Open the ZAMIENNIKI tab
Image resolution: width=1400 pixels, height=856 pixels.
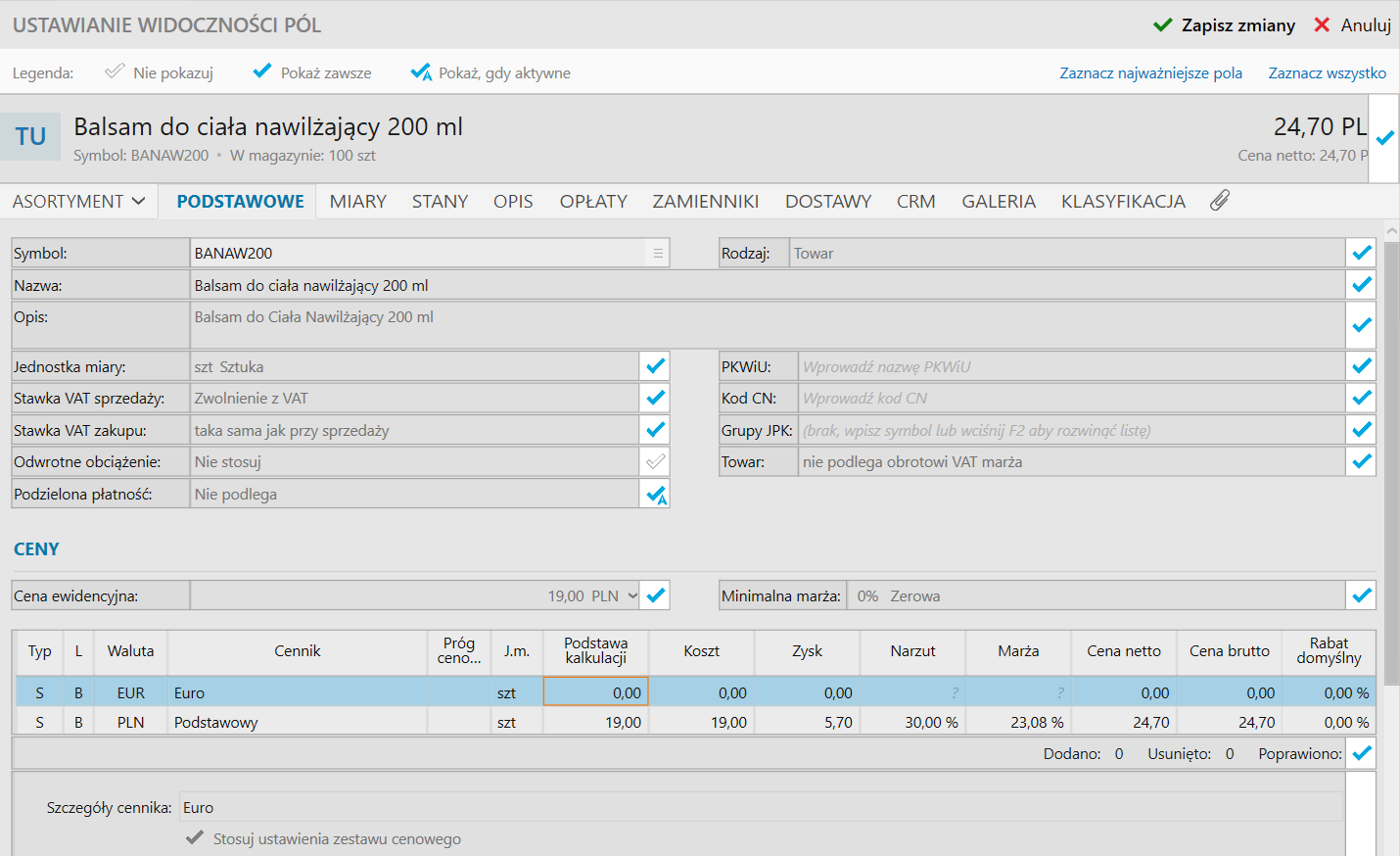(706, 201)
